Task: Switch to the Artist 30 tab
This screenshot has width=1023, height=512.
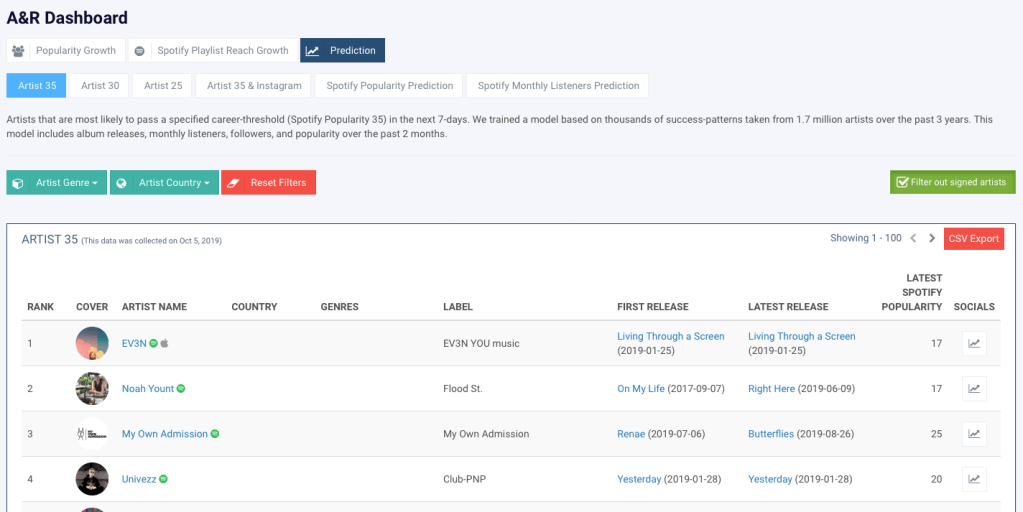Action: [x=100, y=86]
